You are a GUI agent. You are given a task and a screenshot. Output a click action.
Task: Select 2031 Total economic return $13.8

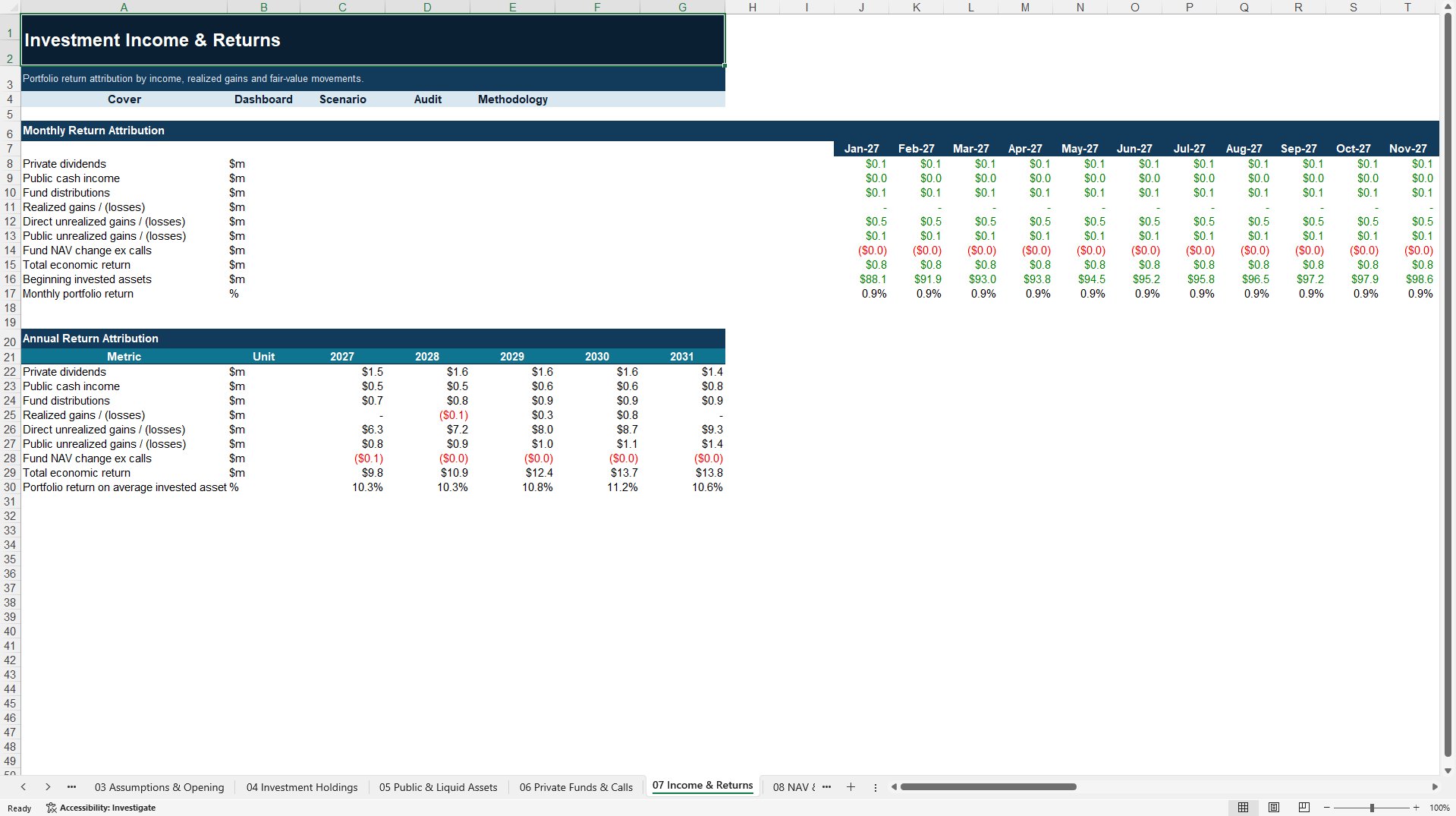point(682,473)
